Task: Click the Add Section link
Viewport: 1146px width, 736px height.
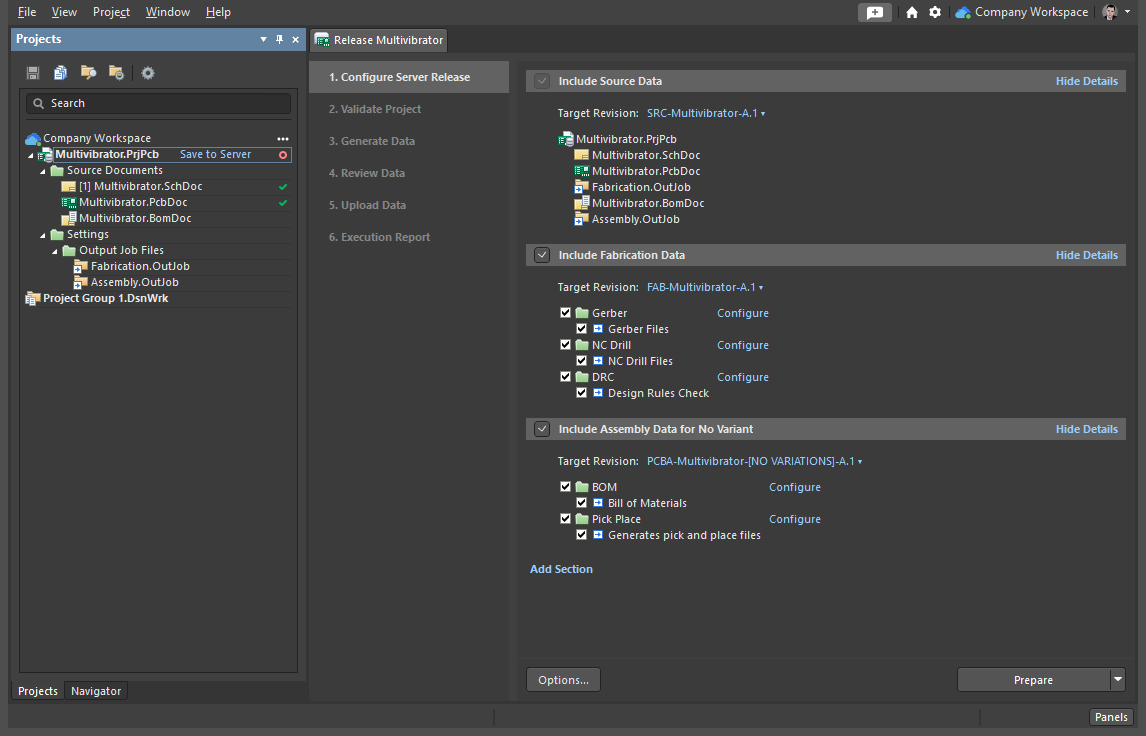Action: tap(561, 569)
